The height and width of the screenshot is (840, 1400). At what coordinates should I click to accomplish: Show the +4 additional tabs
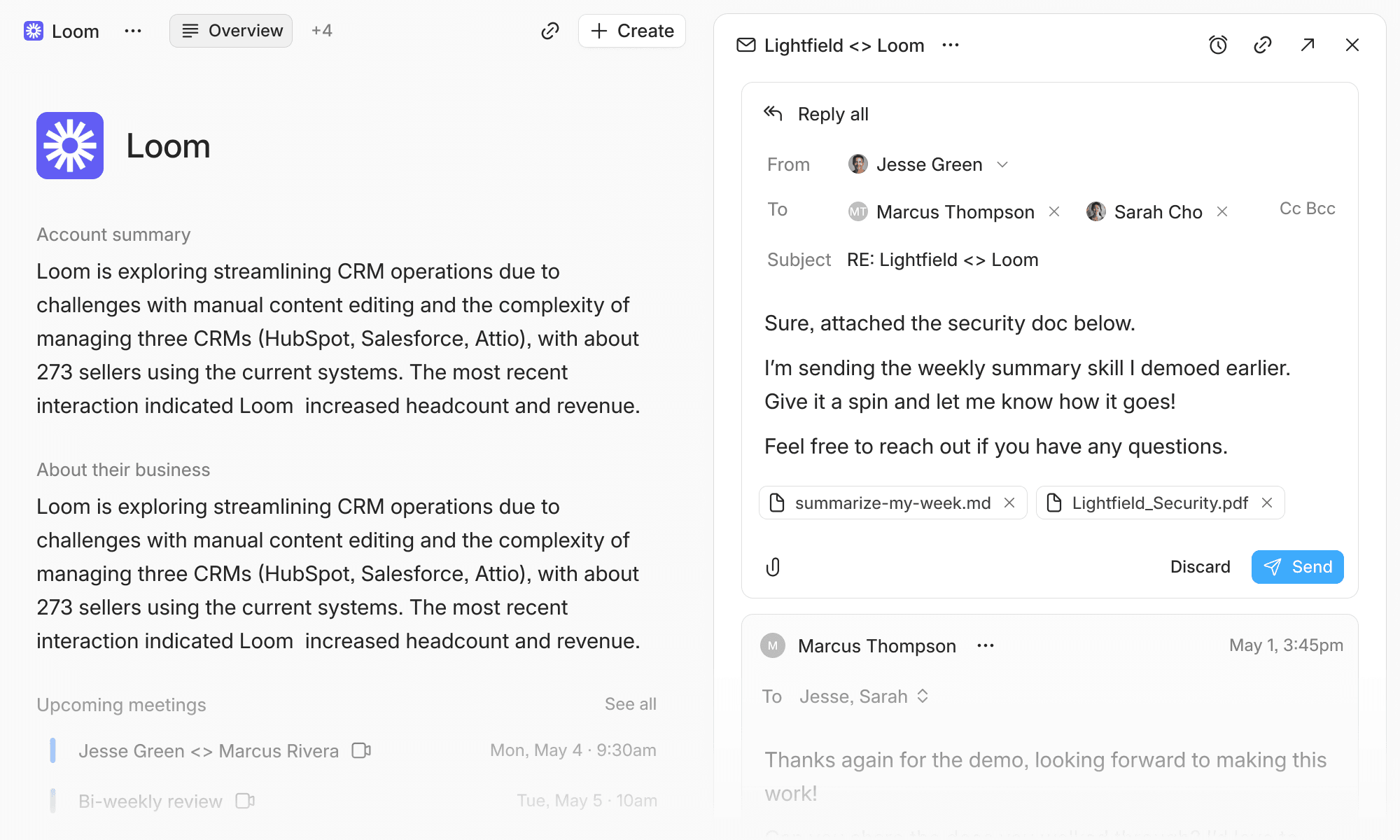[x=322, y=31]
